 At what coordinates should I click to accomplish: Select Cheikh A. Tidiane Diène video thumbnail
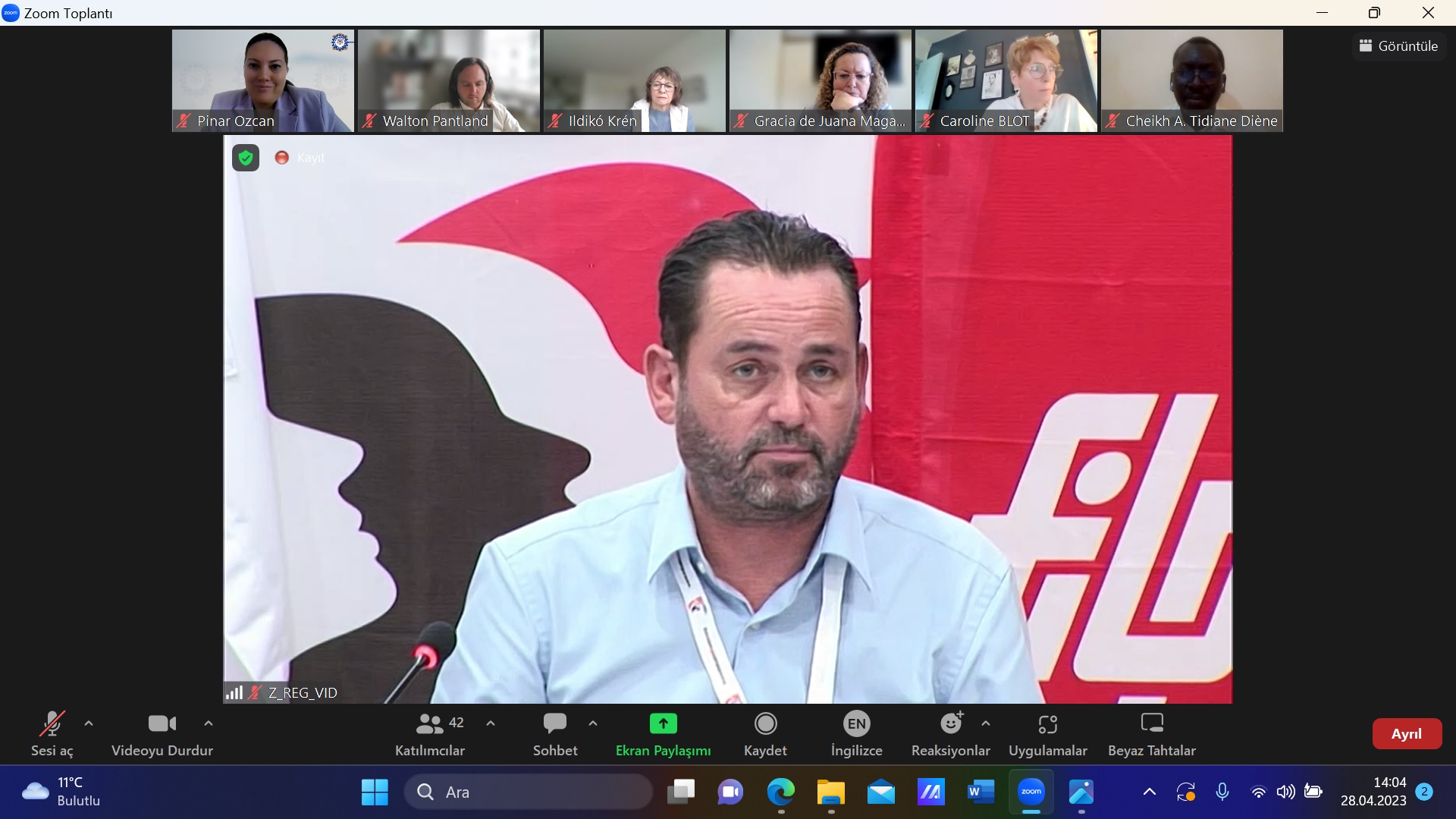click(x=1192, y=80)
